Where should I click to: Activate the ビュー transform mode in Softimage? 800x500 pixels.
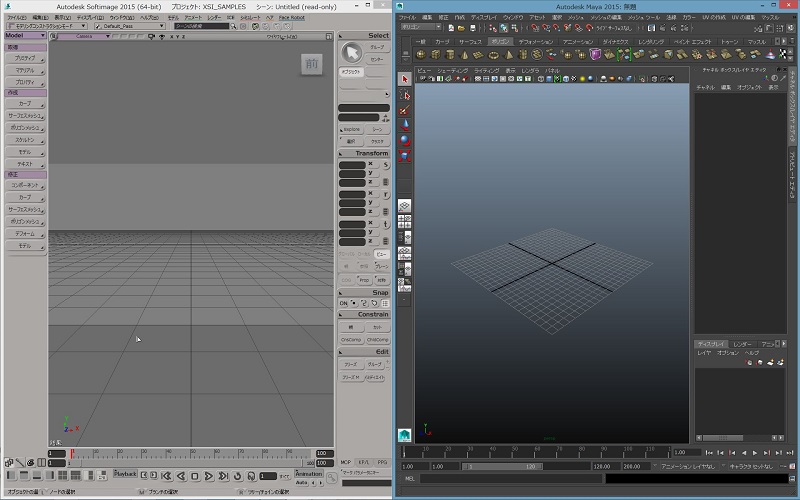pyautogui.click(x=381, y=254)
